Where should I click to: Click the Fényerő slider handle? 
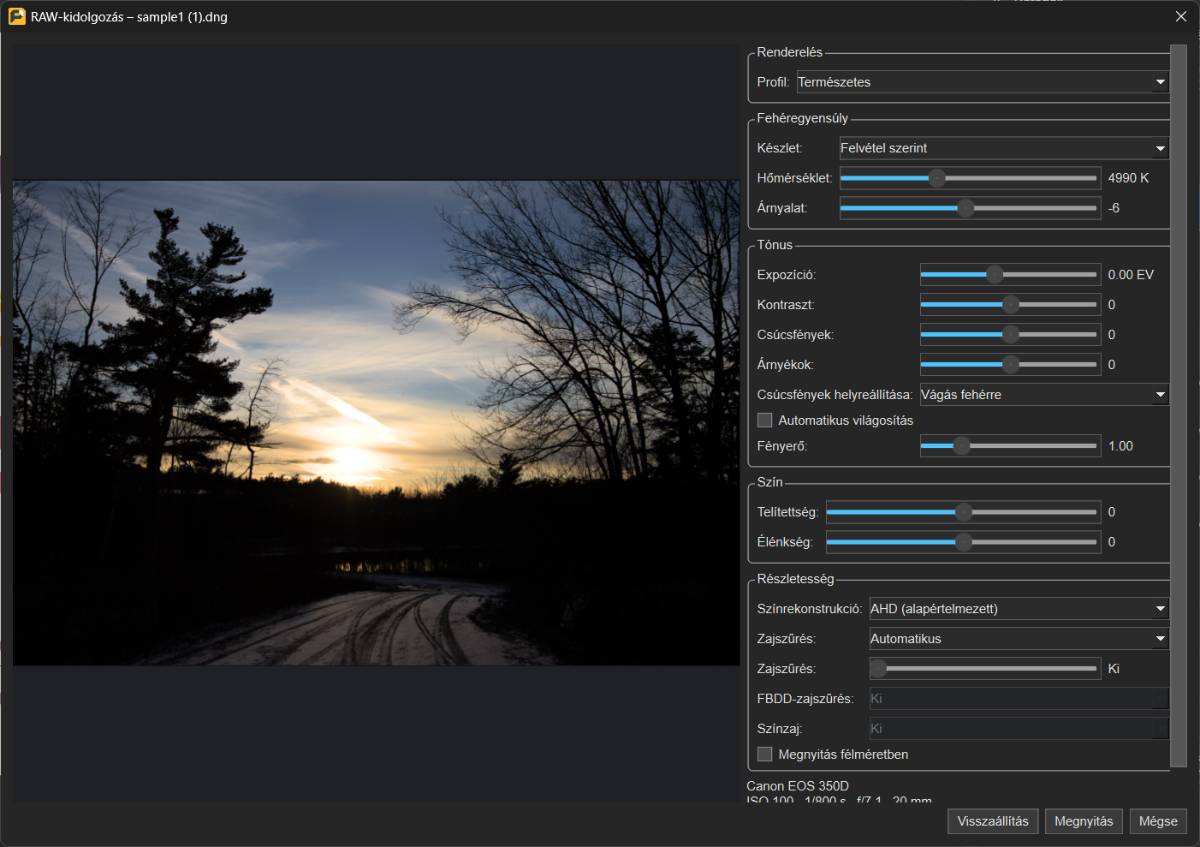(x=961, y=446)
